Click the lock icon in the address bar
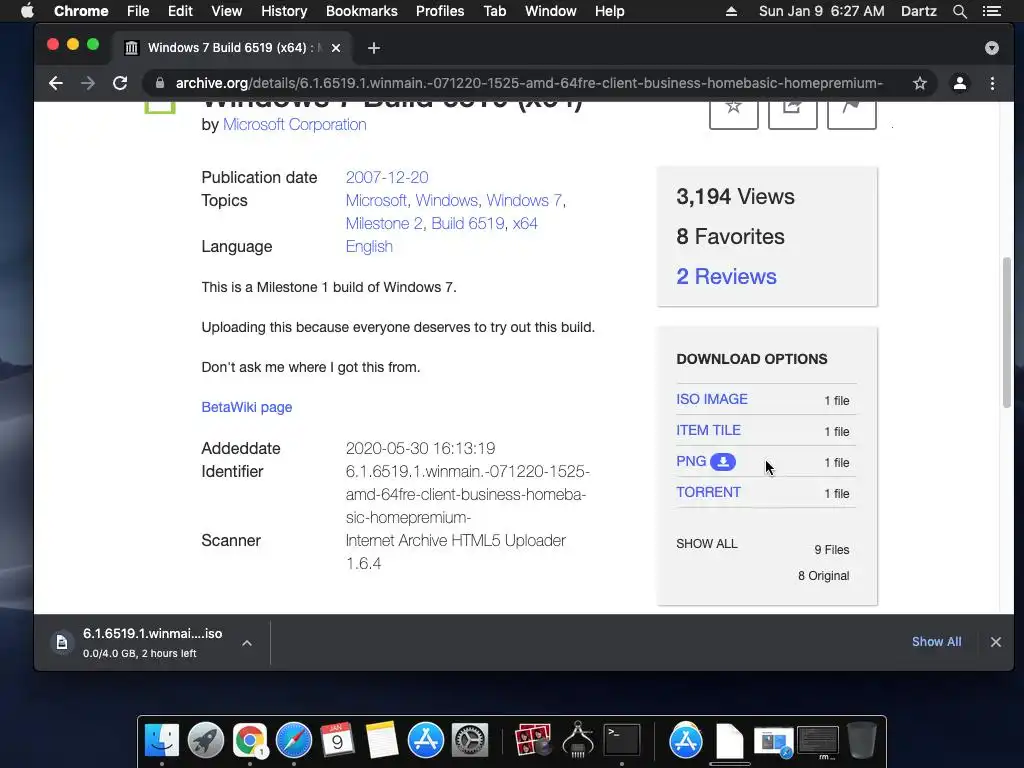The height and width of the screenshot is (768, 1024). pyautogui.click(x=160, y=83)
